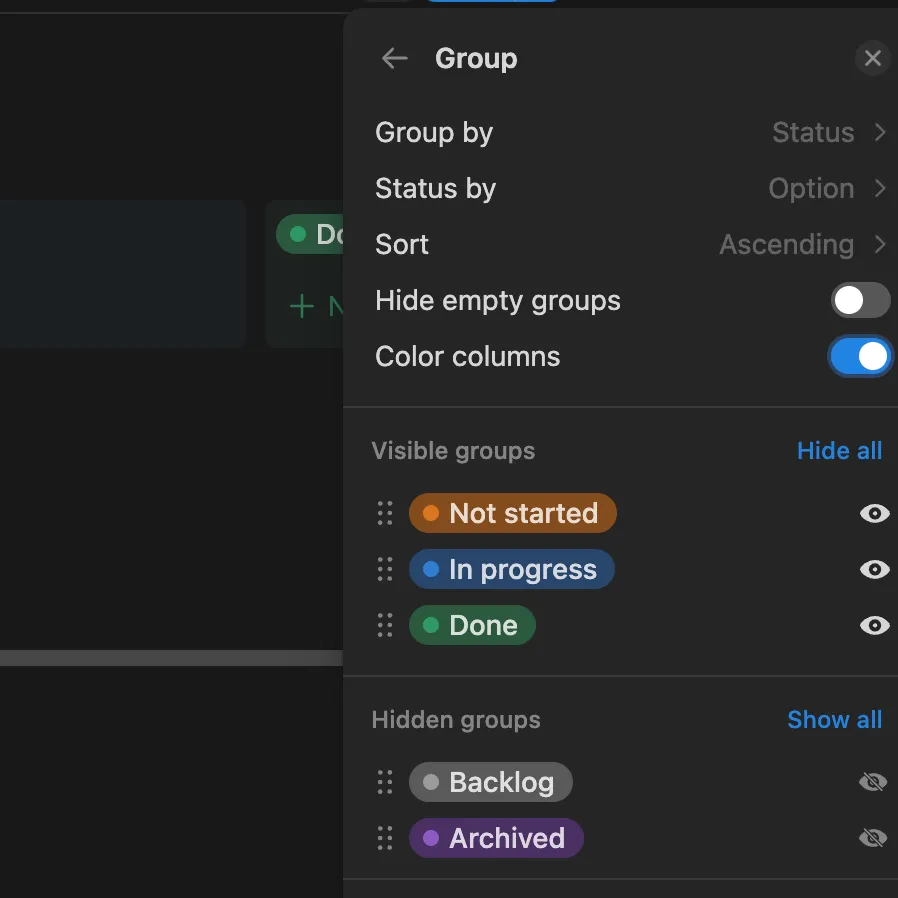The image size is (898, 898).
Task: Grab the drag handle of Done in the list
Action: click(385, 625)
